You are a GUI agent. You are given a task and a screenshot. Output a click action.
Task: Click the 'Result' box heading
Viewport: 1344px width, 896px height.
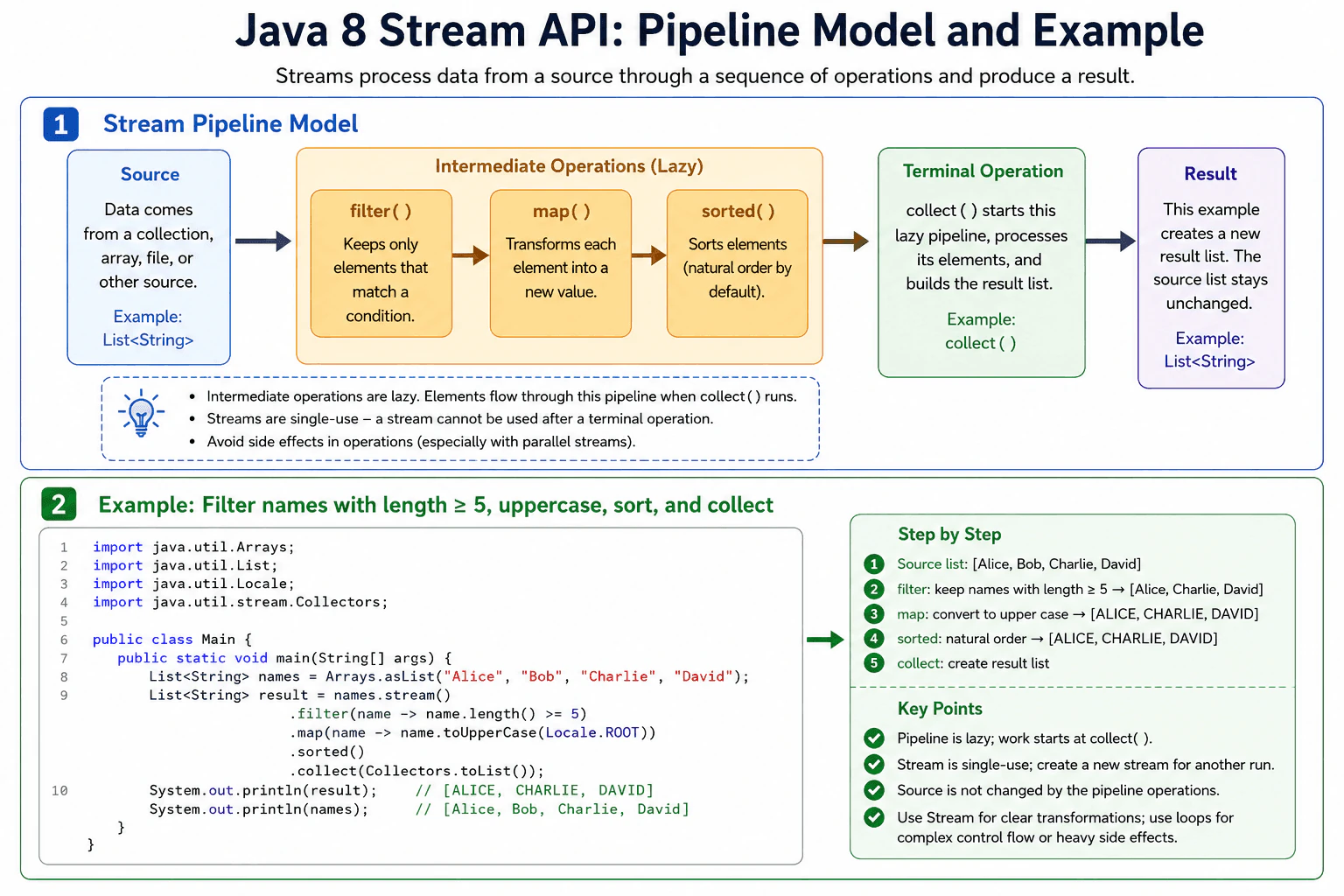[x=1210, y=173]
